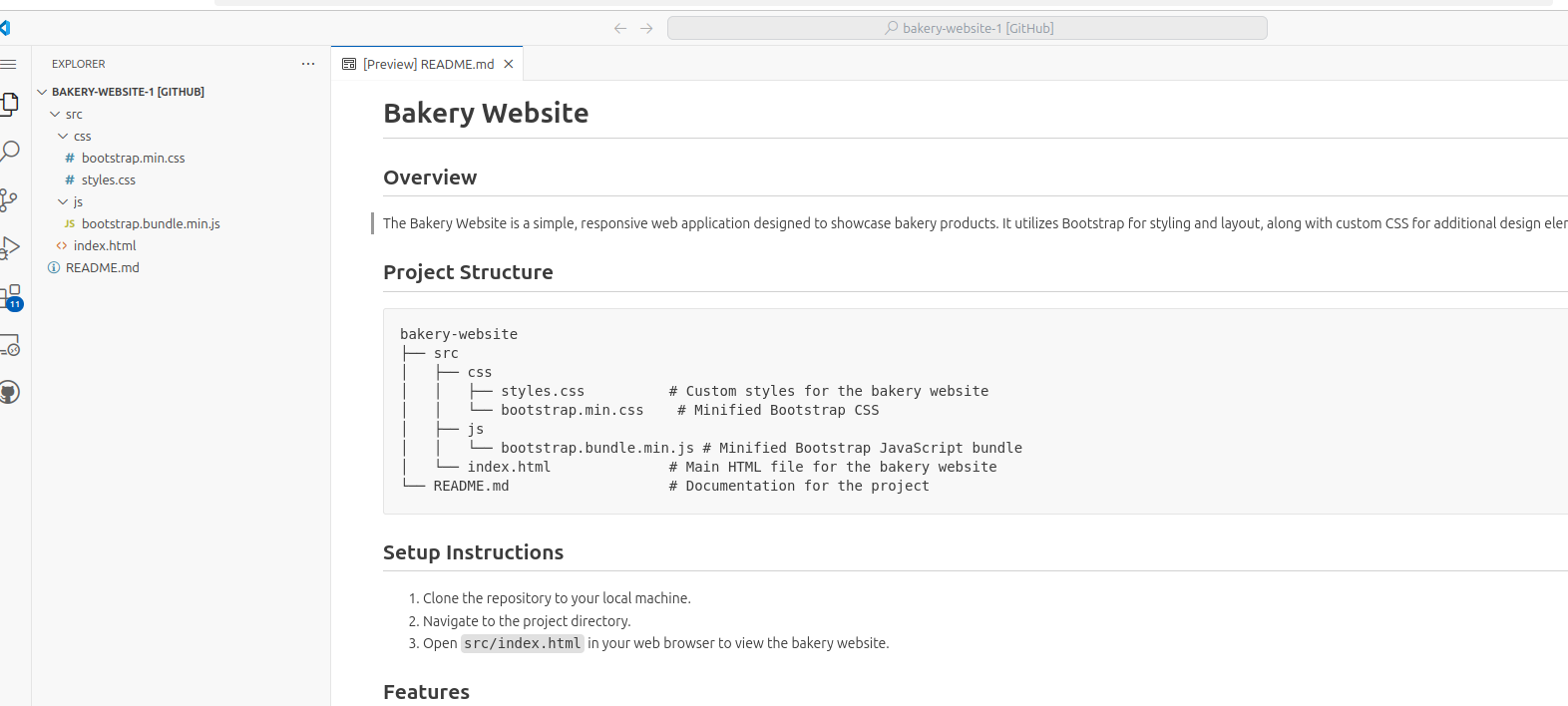Close the README.md preview tab

(509, 64)
